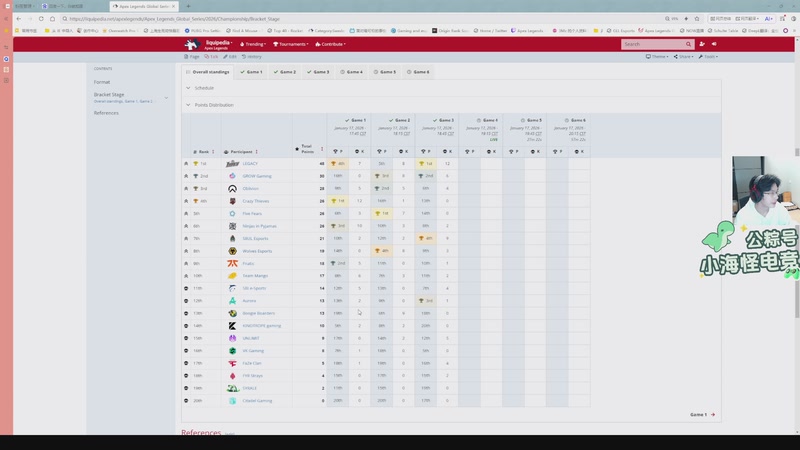The width and height of the screenshot is (800, 450).
Task: Open the Crazy Thieves team link
Action: [x=256, y=201]
